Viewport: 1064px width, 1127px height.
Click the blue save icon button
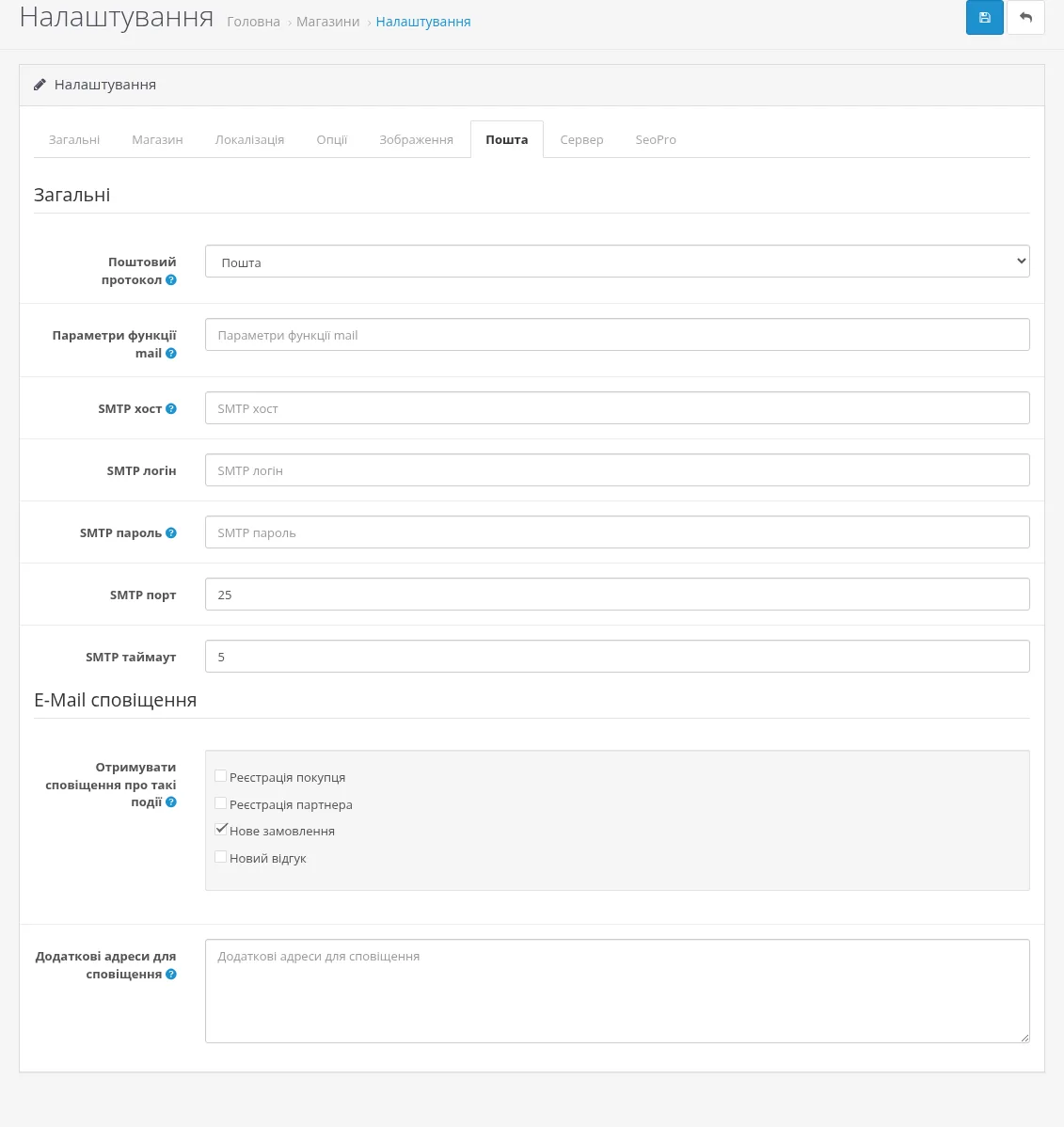click(984, 17)
